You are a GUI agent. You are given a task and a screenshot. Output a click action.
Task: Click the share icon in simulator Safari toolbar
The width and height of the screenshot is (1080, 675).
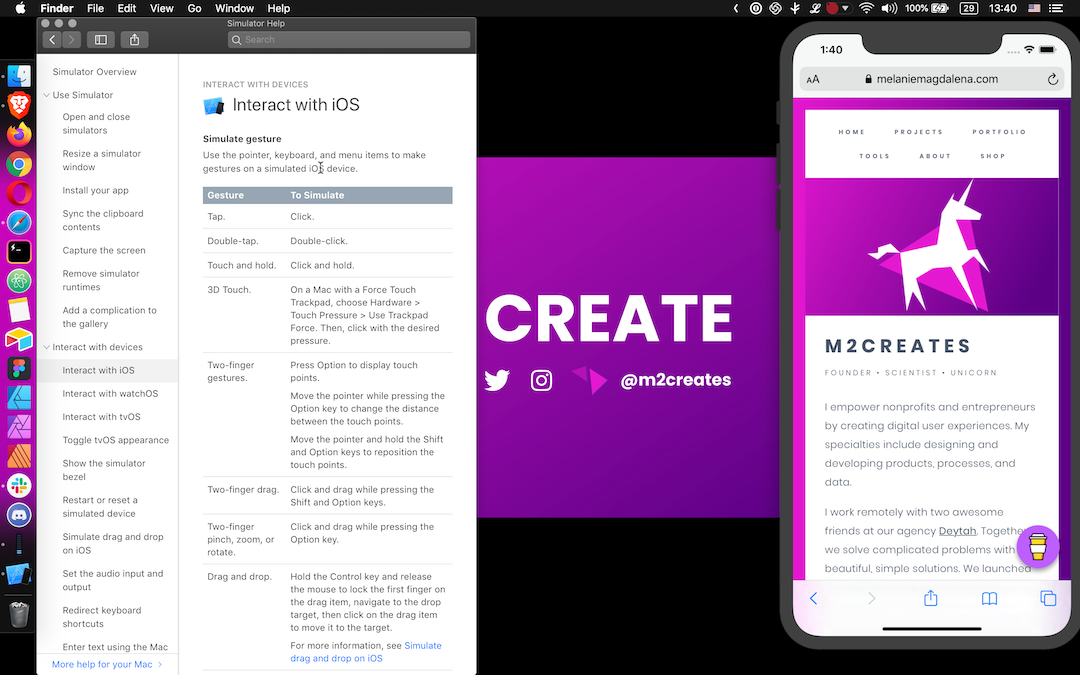[x=930, y=597]
